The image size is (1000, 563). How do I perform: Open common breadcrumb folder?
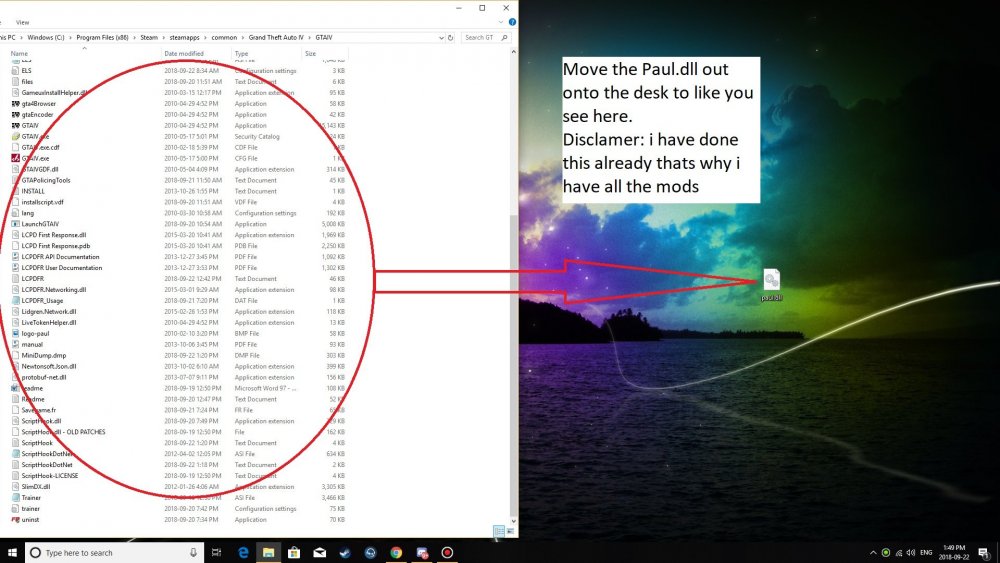coord(224,38)
